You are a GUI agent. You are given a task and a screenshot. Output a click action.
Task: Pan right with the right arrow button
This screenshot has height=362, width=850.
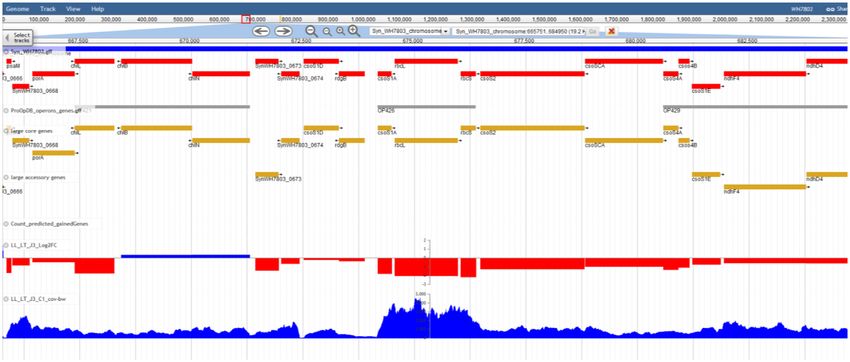coord(284,31)
